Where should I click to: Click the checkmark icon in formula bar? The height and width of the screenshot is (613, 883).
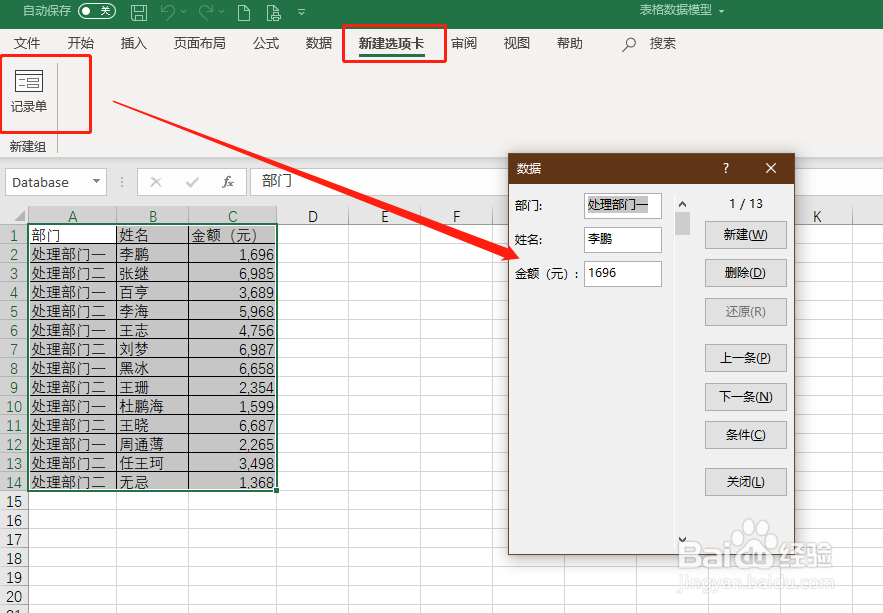(x=190, y=182)
